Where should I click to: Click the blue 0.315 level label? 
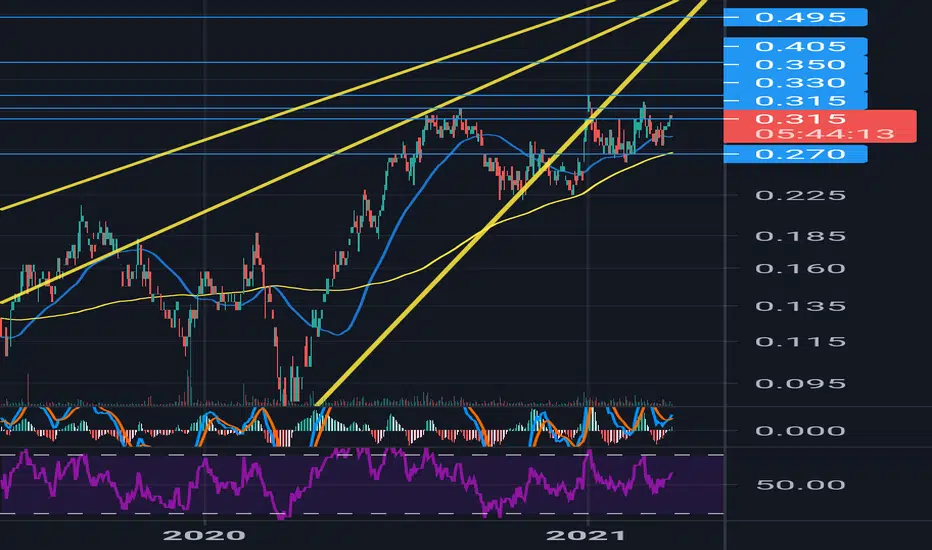point(795,100)
